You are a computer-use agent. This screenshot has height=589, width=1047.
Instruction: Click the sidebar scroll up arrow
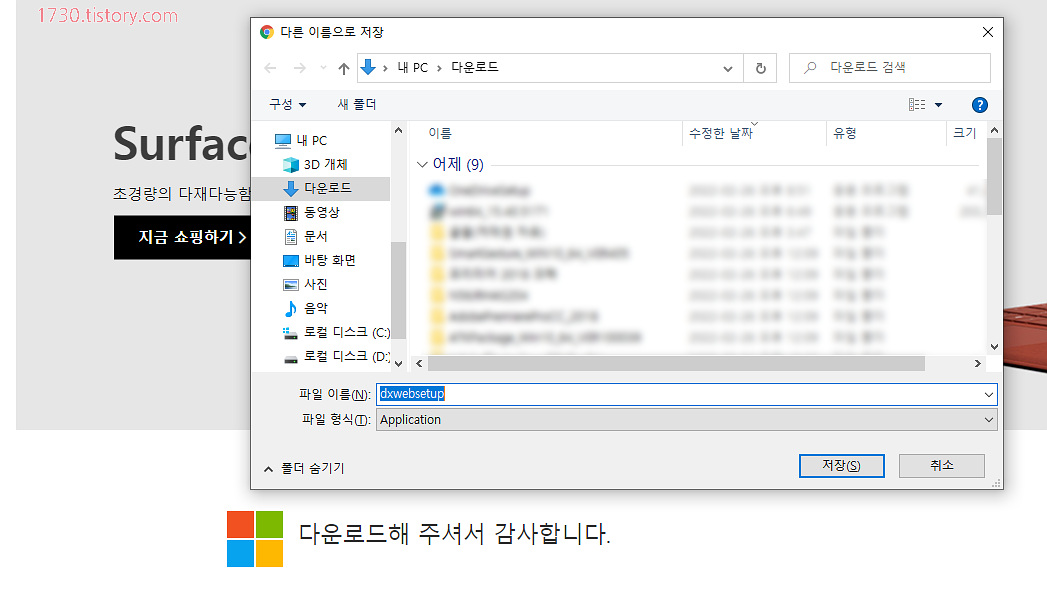point(399,131)
